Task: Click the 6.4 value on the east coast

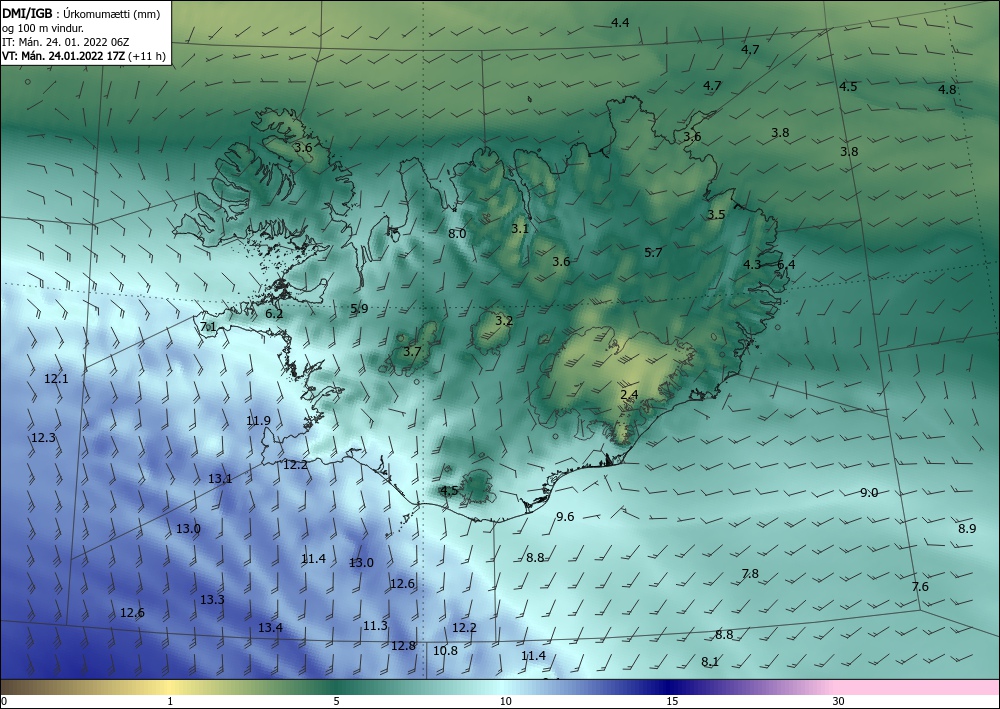Action: pos(786,265)
